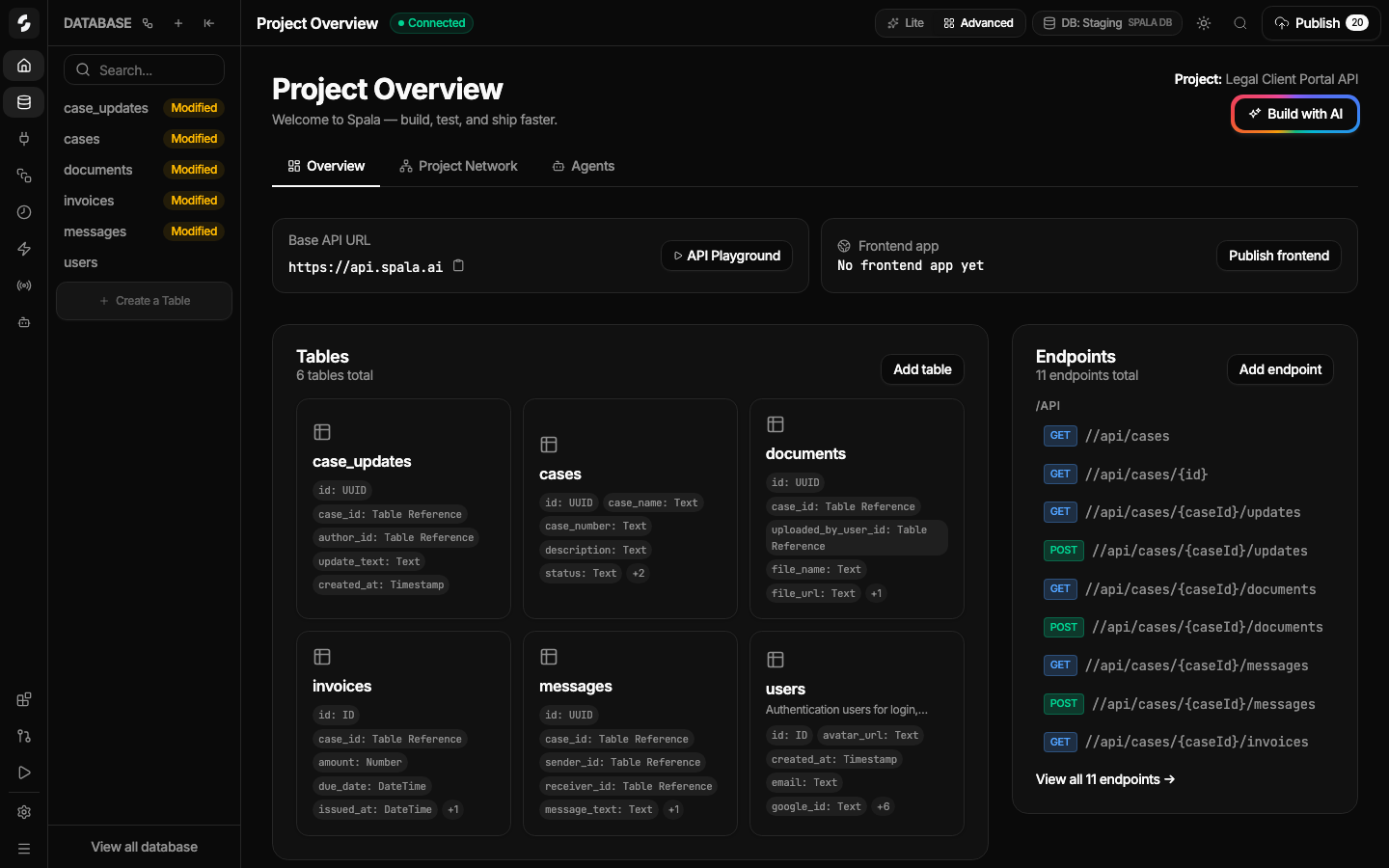Open the plug integrations icon in left rail

pyautogui.click(x=24, y=139)
